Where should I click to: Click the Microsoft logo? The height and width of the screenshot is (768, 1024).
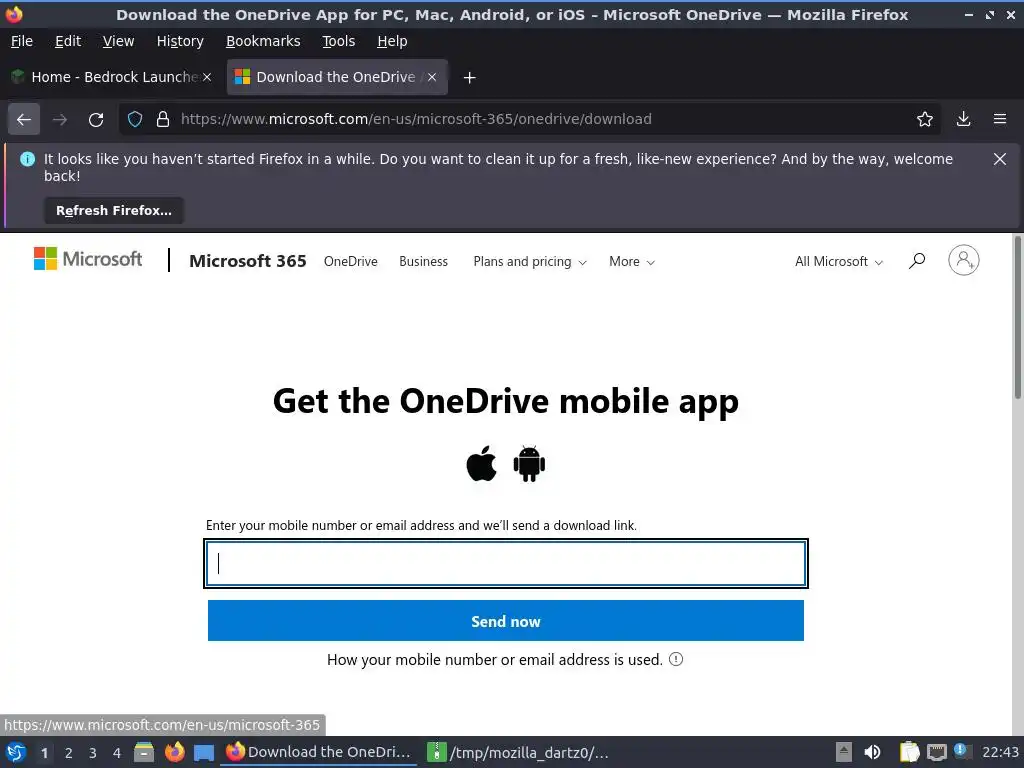tap(88, 259)
